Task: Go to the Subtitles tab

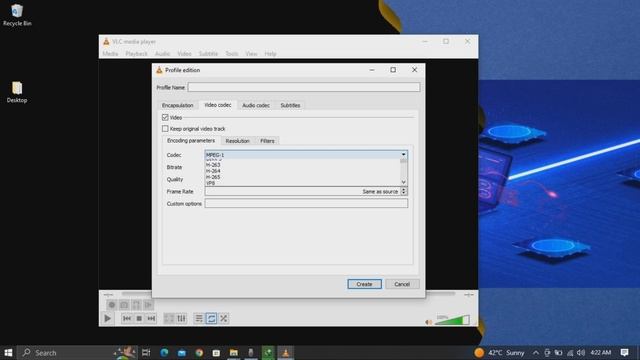Action: (290, 105)
